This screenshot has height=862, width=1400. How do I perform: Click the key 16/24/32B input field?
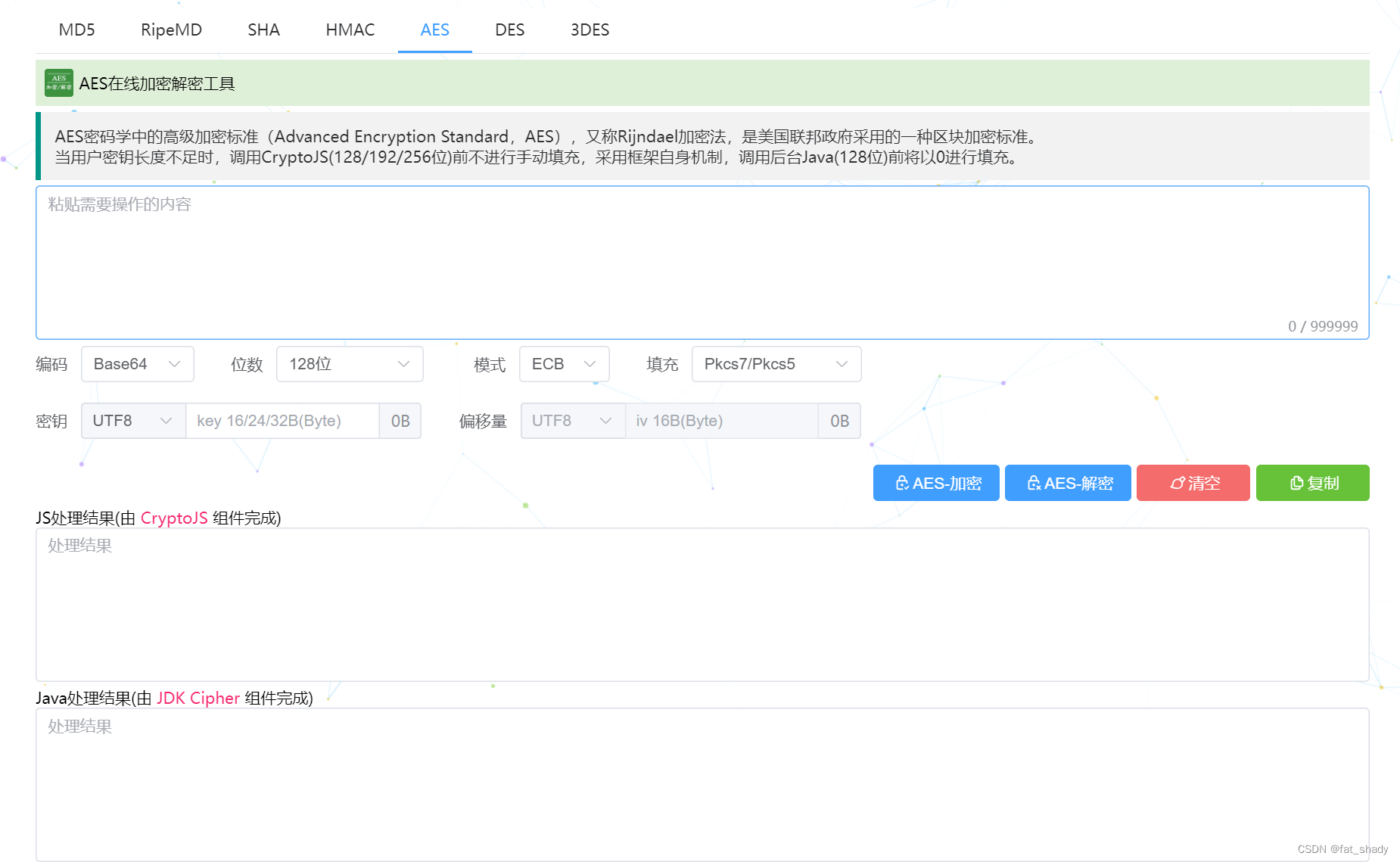click(282, 421)
